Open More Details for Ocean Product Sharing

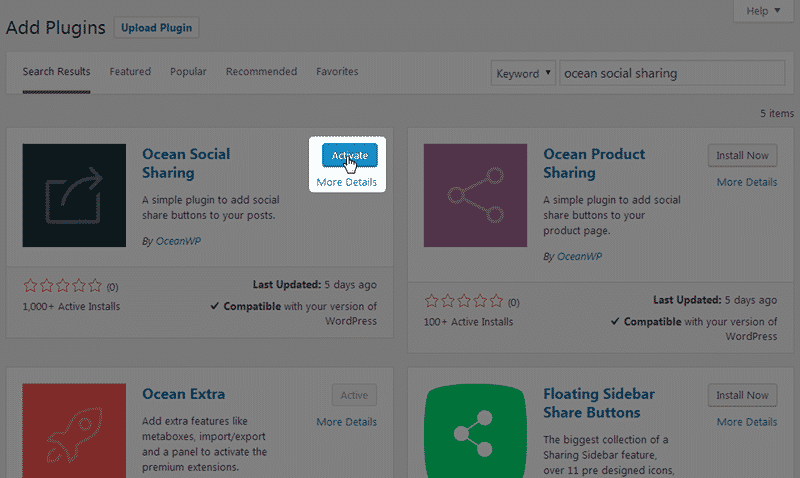[747, 182]
